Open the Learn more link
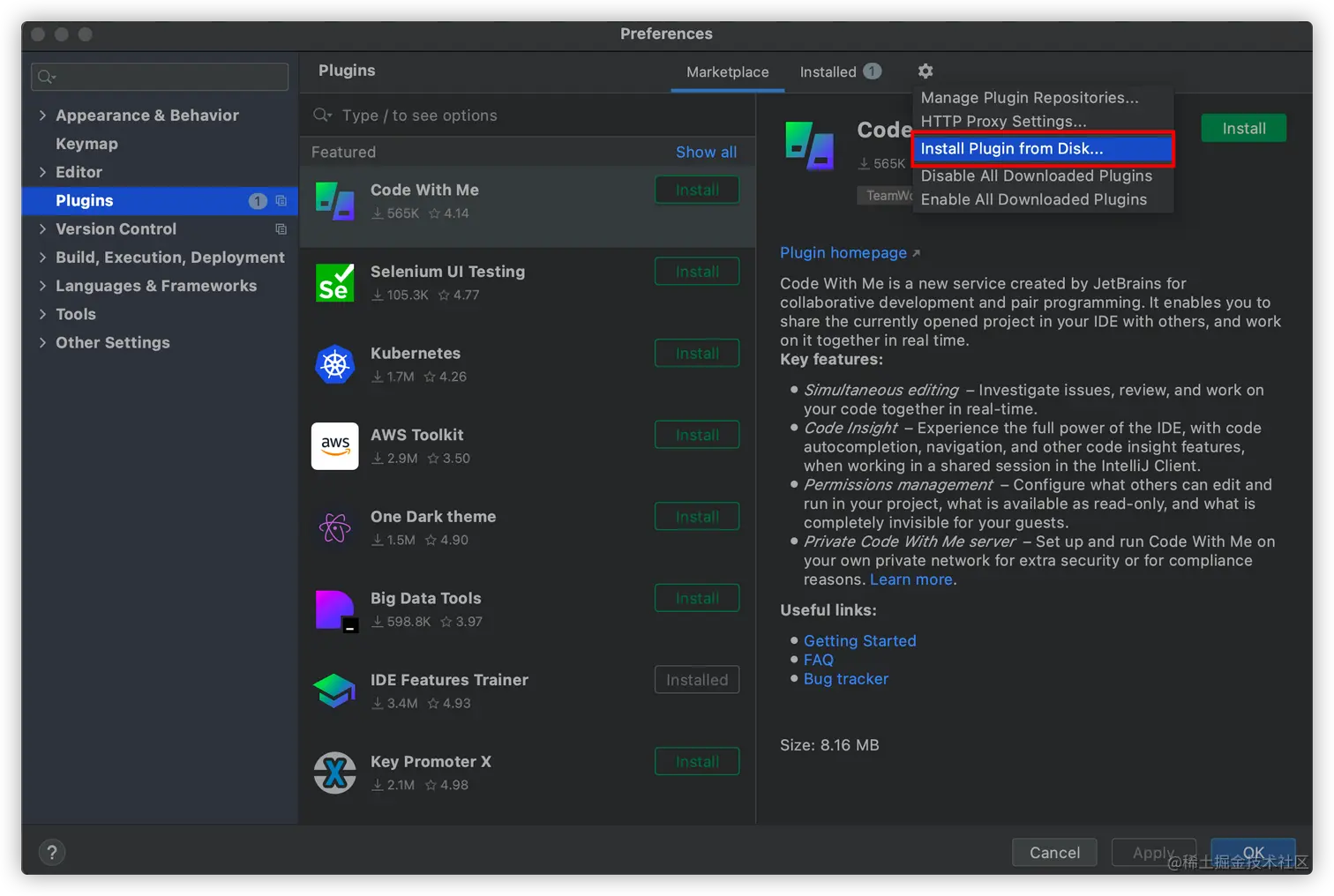Screen dimensions: 1334x896 pyautogui.click(x=911, y=580)
